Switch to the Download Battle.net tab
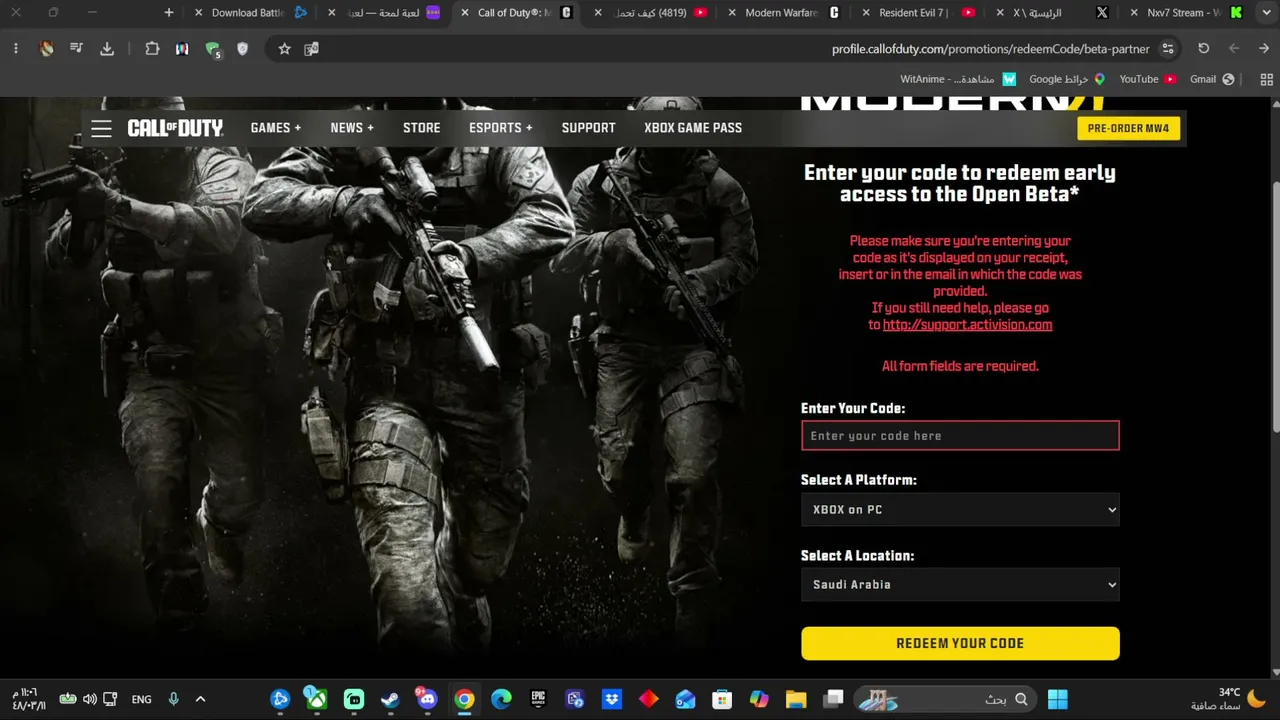 tap(250, 13)
